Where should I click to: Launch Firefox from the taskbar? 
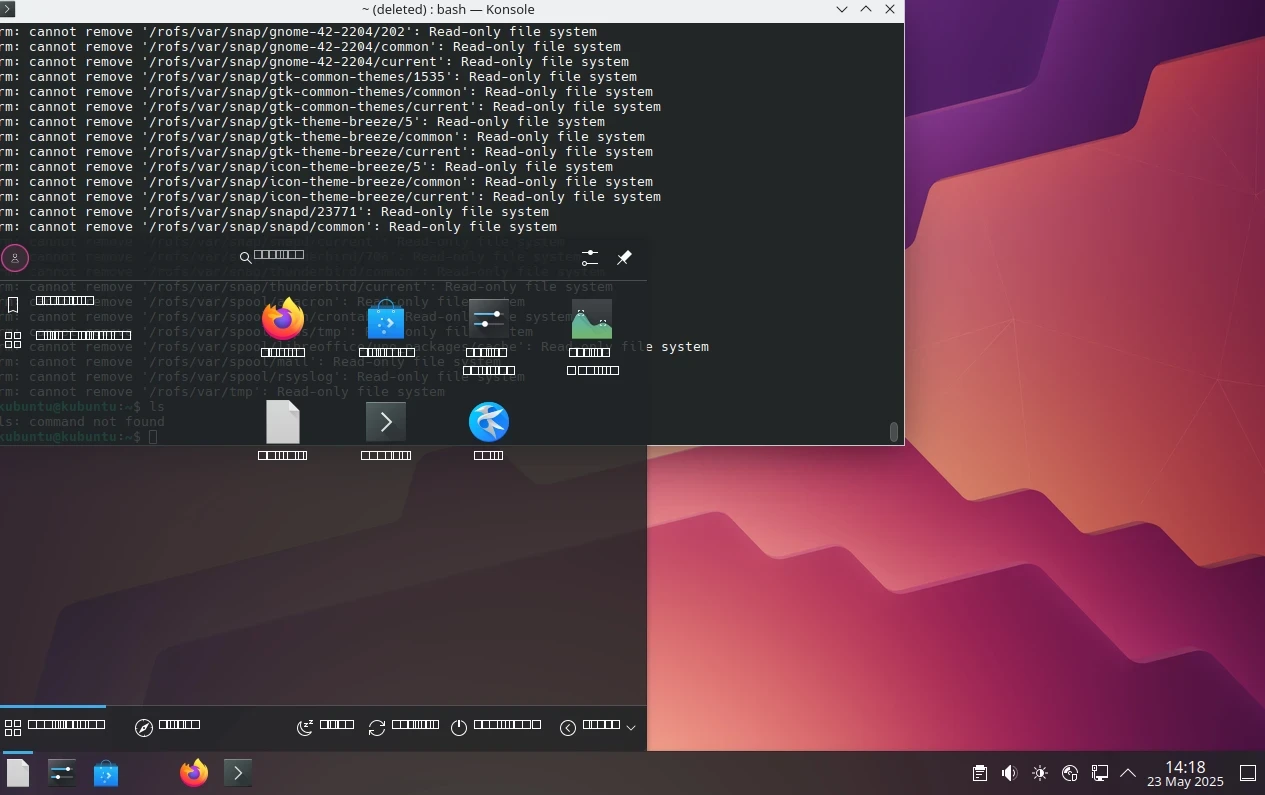pos(194,772)
